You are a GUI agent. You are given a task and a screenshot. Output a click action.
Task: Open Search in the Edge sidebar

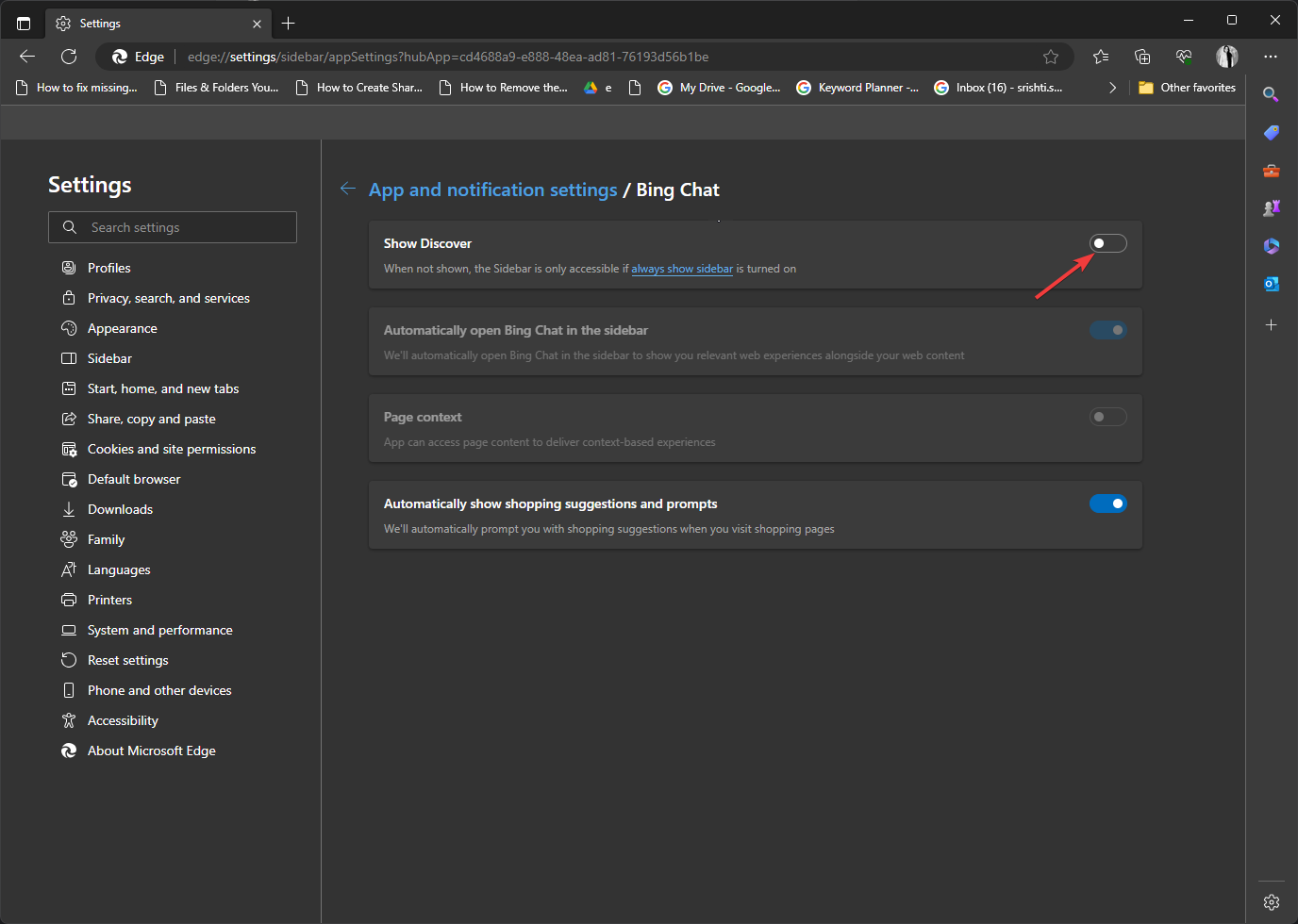(x=1271, y=94)
